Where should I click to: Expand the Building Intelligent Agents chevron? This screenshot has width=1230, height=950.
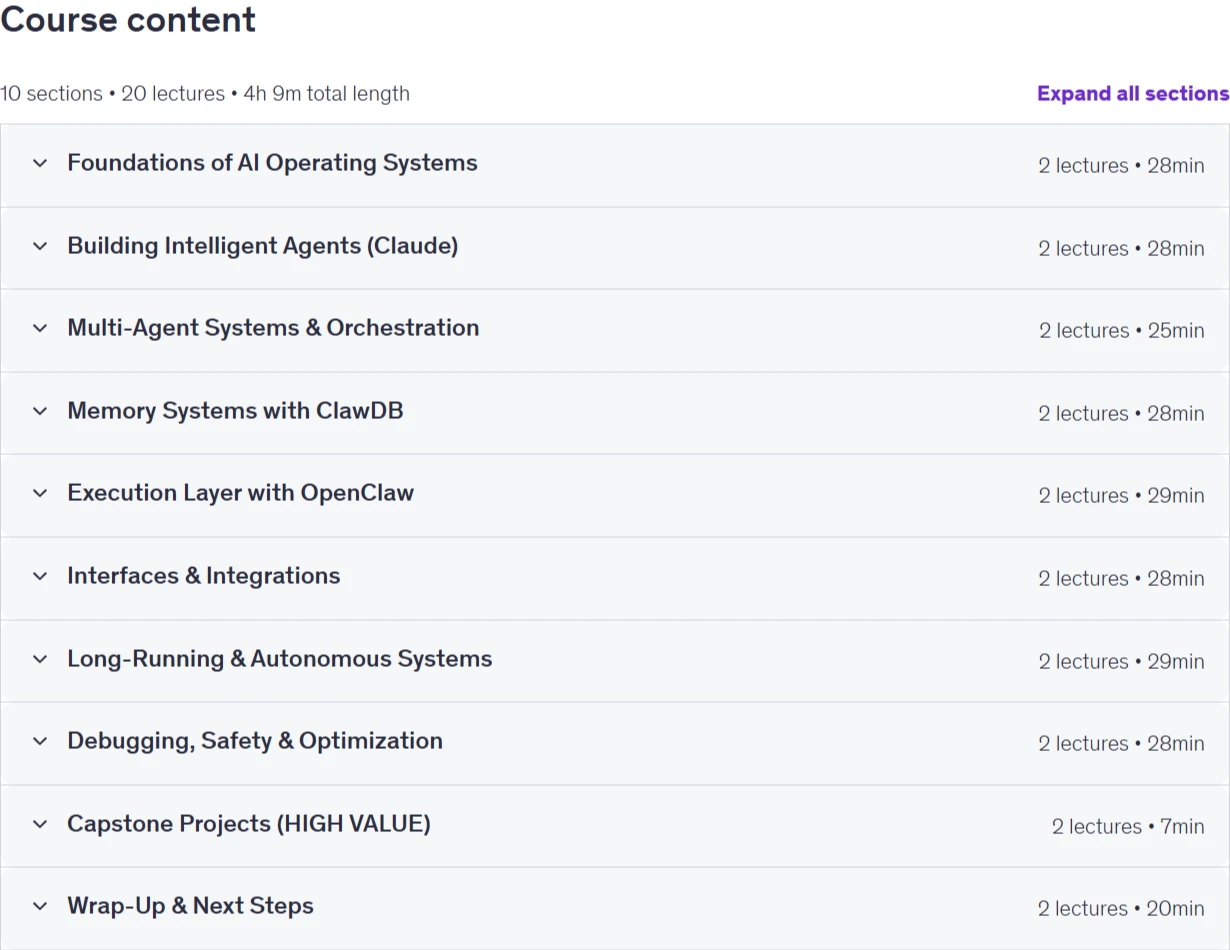[40, 246]
